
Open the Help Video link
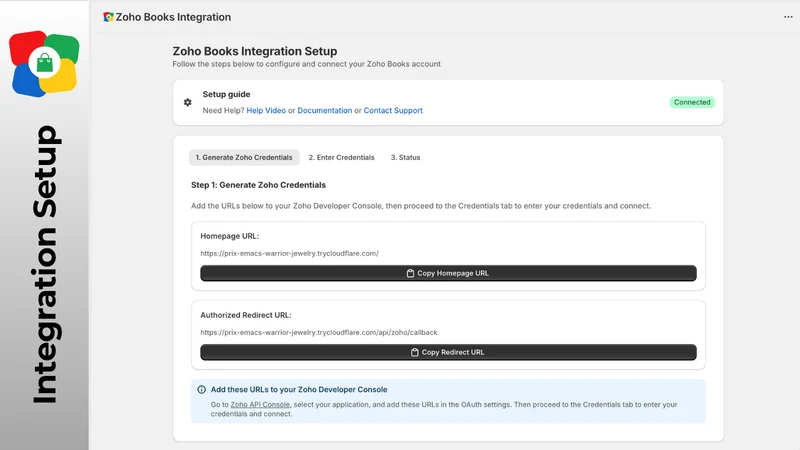[x=266, y=110]
